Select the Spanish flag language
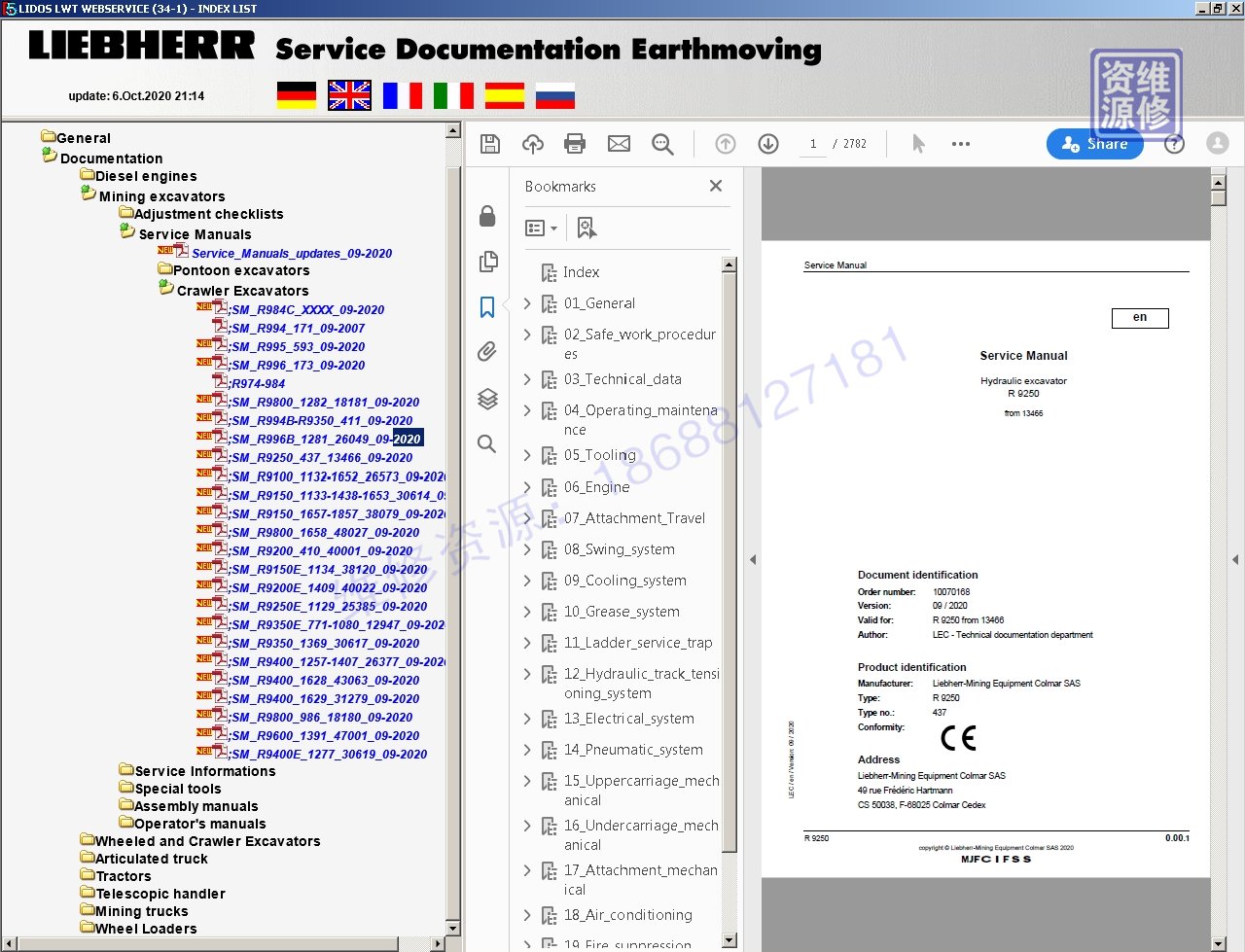Image resolution: width=1245 pixels, height=952 pixels. click(x=505, y=95)
